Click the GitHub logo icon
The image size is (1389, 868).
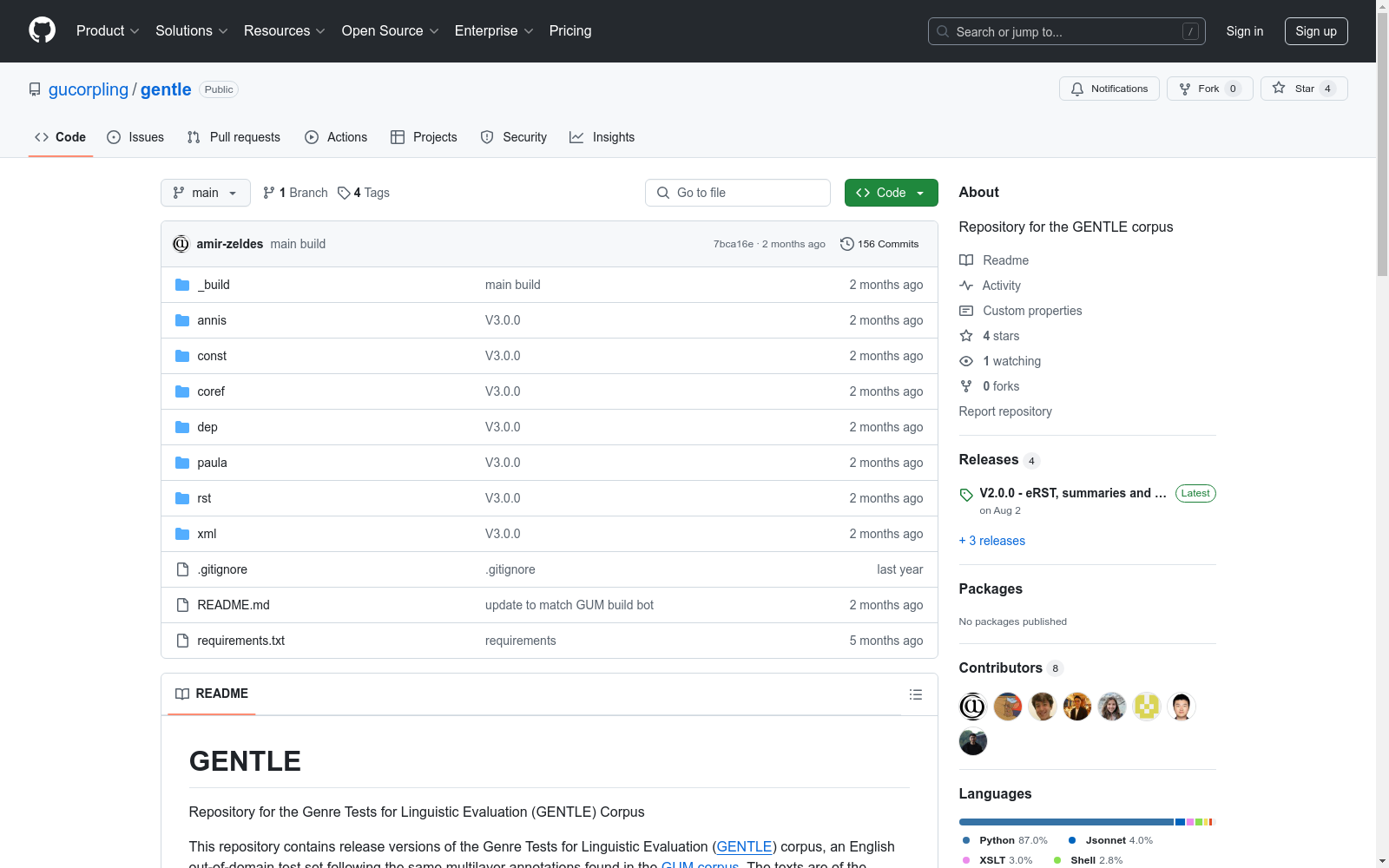point(42,30)
